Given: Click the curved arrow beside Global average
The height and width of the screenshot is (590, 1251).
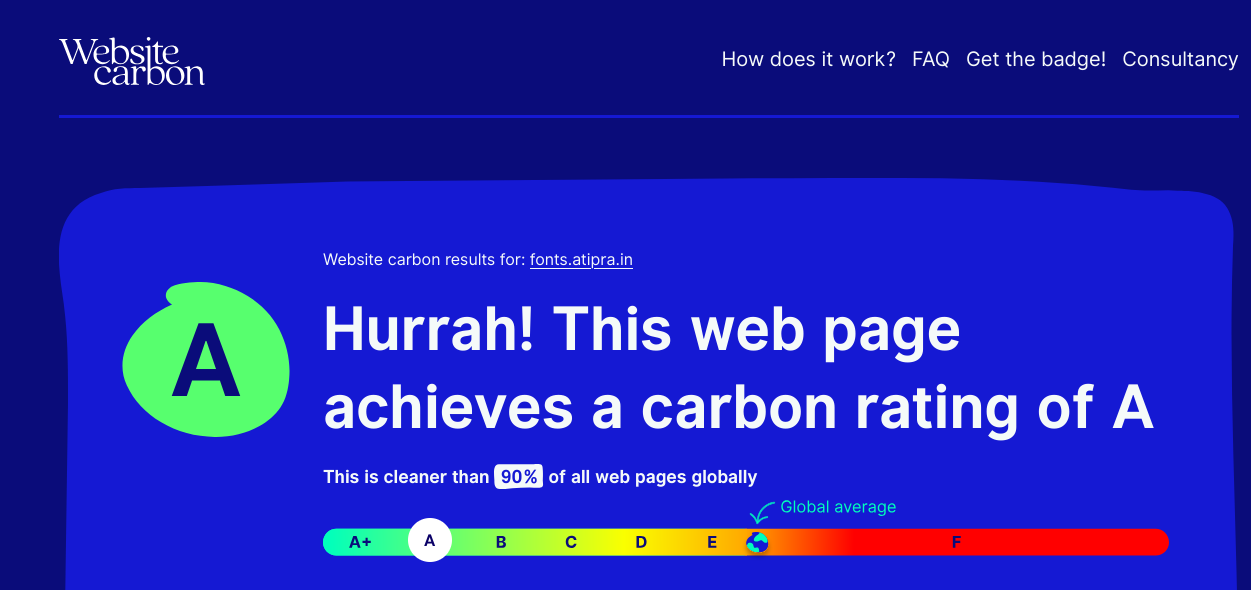Looking at the screenshot, I should [762, 512].
